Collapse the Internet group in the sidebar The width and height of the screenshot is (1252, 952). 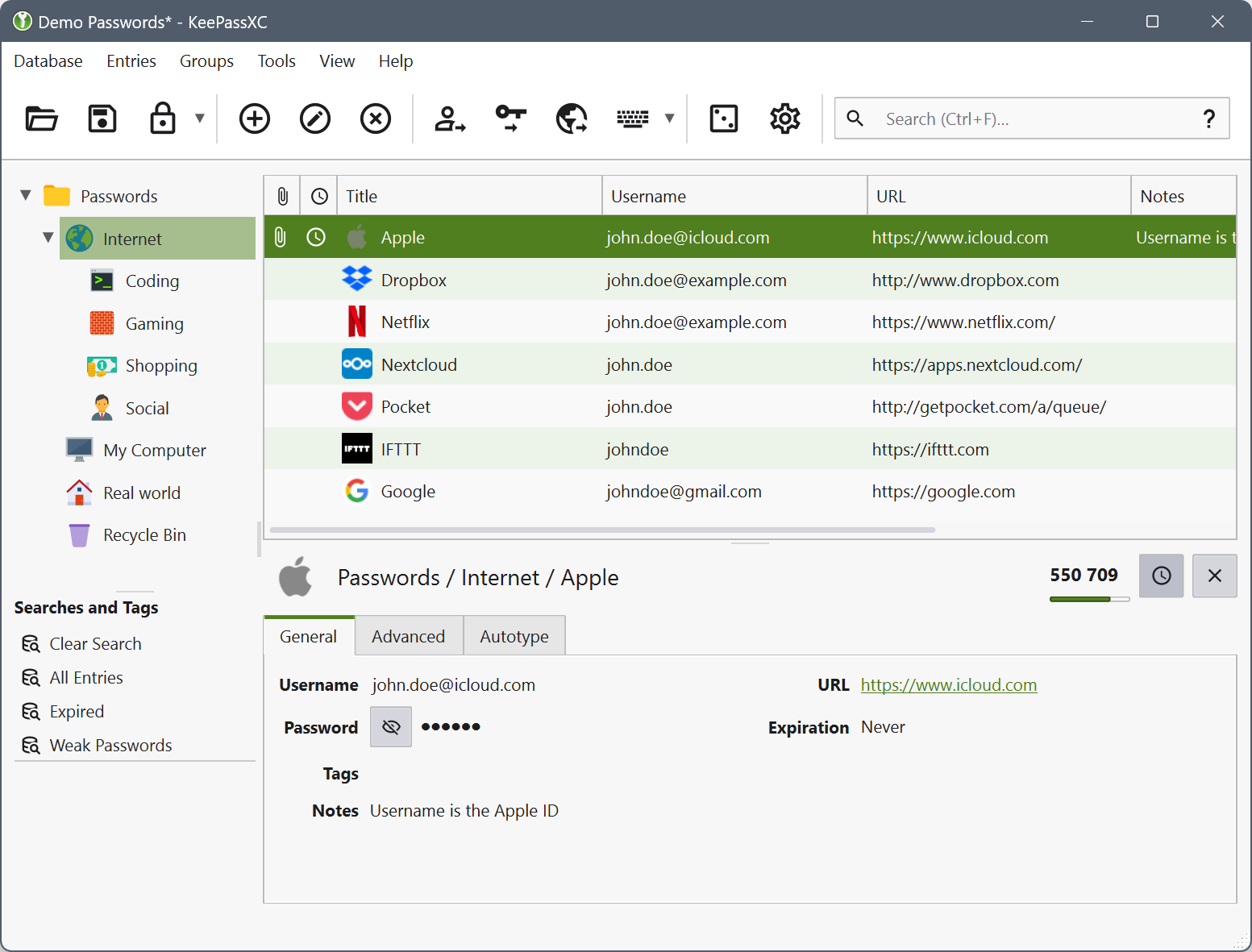(x=48, y=237)
